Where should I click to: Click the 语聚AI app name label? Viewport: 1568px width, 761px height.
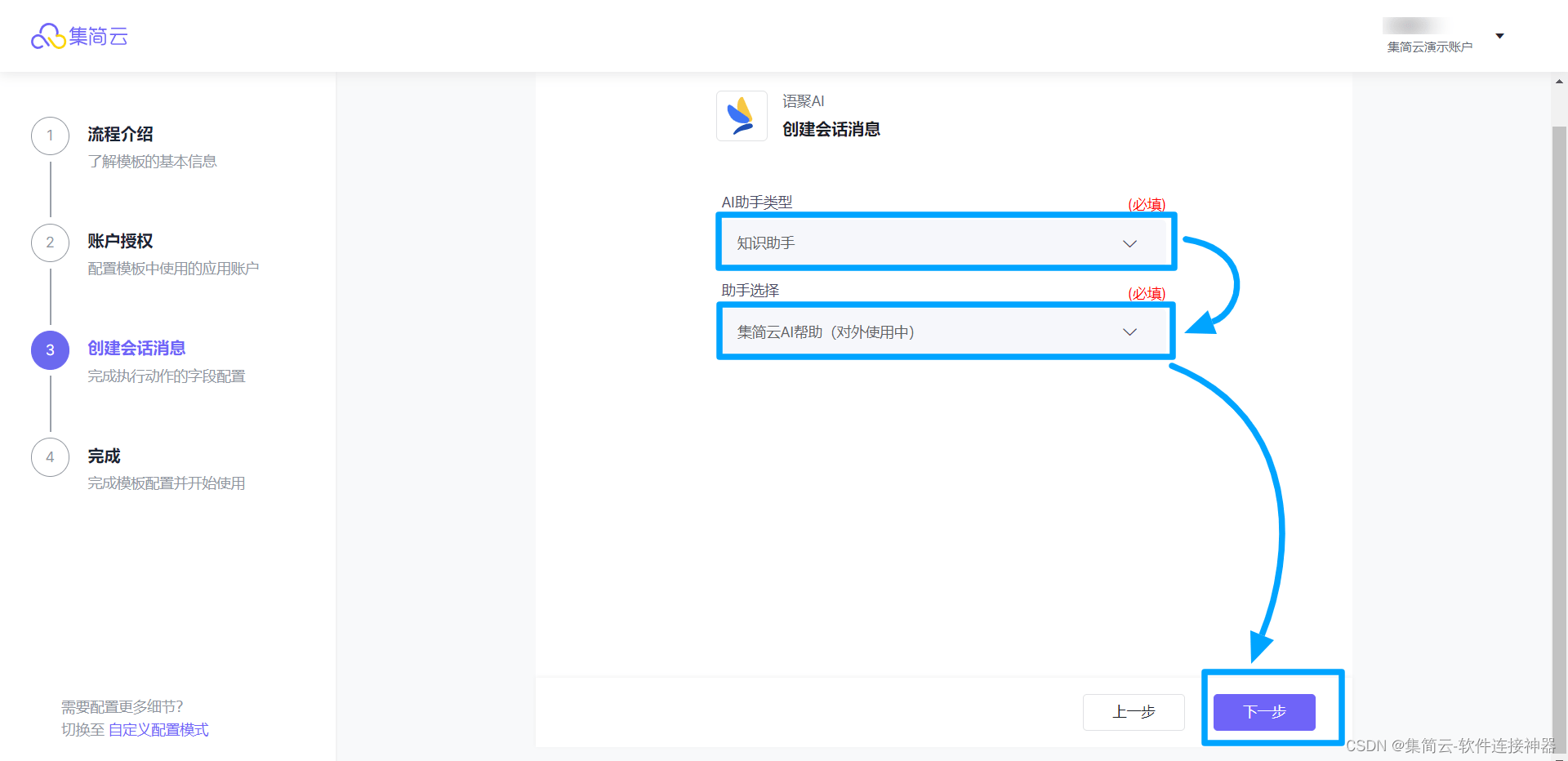pos(804,101)
